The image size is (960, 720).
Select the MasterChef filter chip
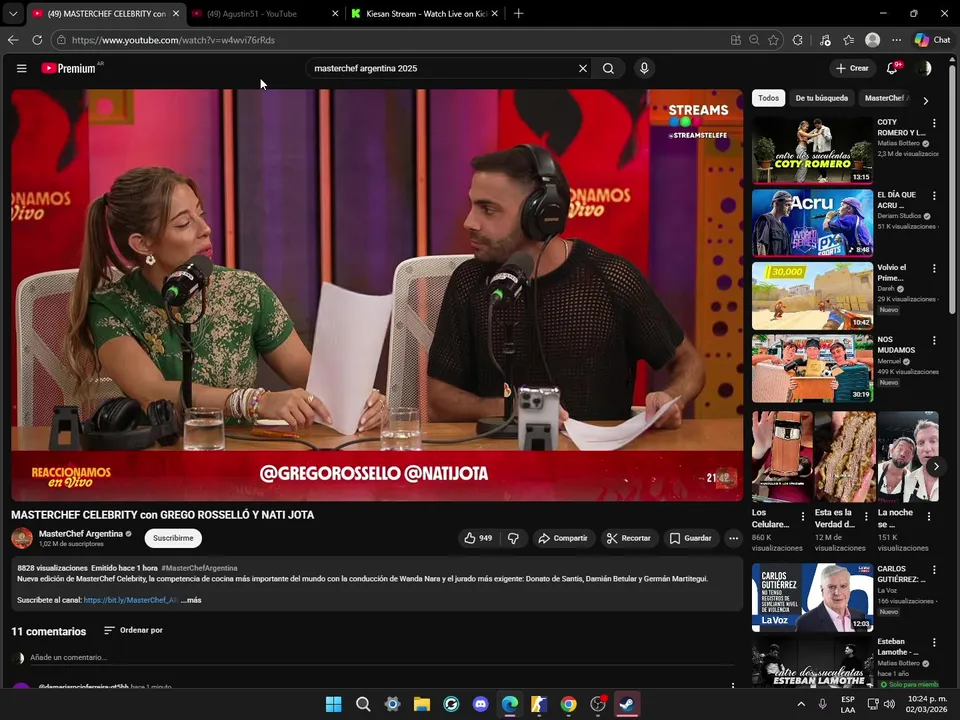tap(886, 98)
